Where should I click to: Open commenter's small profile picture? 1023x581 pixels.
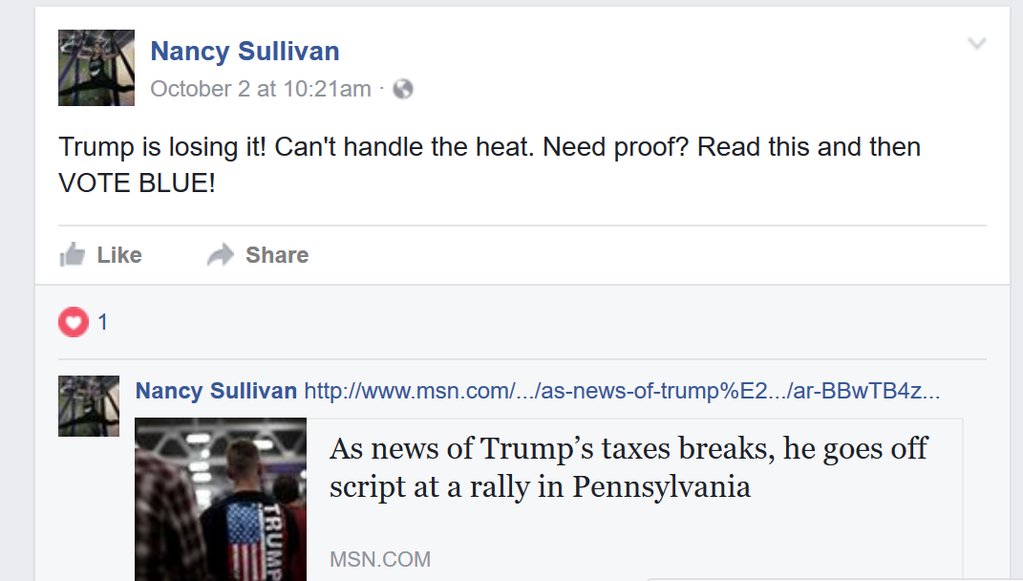[89, 406]
